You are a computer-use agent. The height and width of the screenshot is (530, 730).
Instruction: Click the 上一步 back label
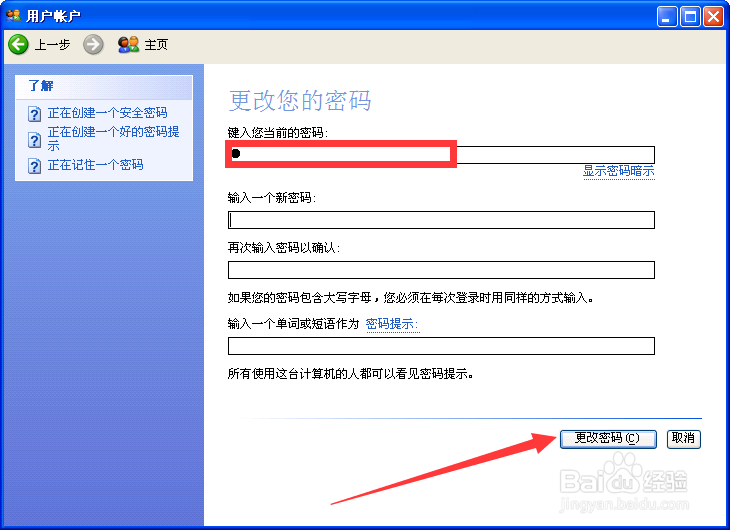click(52, 45)
